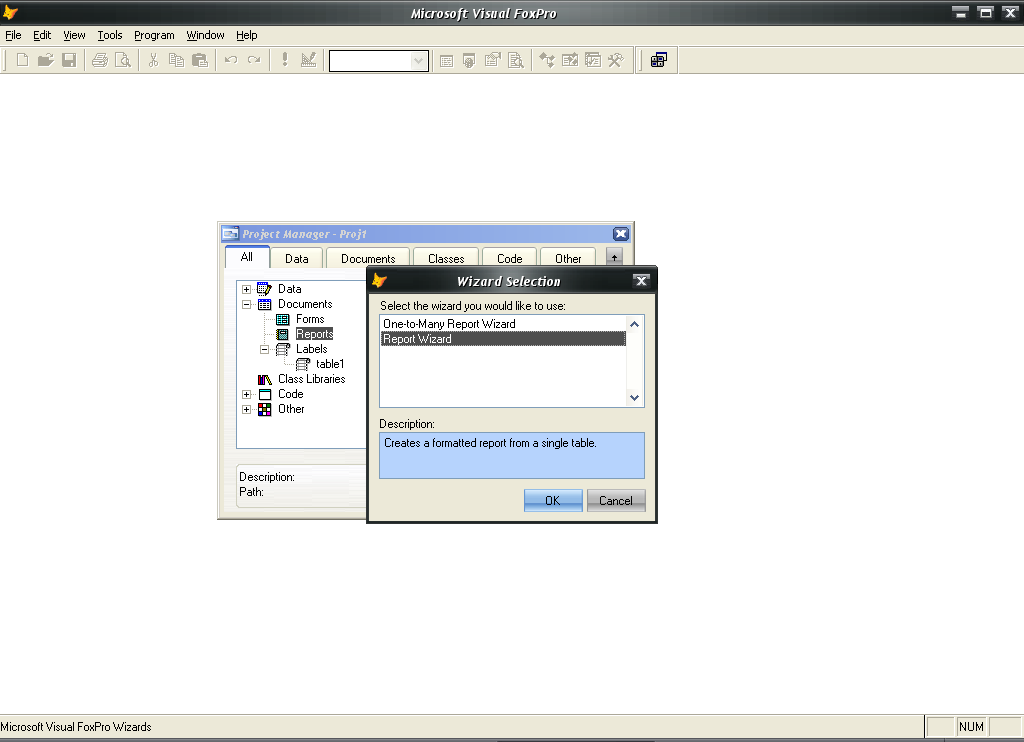1024x742 pixels.
Task: Close the Project Manager window
Action: pyautogui.click(x=620, y=234)
